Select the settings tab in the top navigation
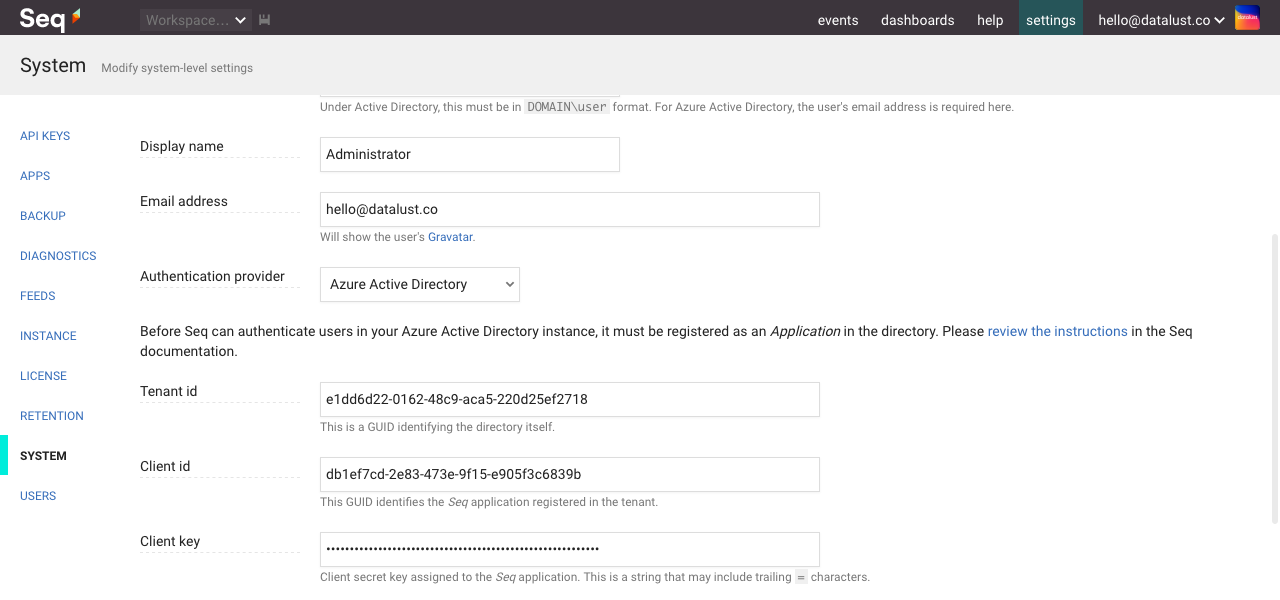 pos(1051,18)
